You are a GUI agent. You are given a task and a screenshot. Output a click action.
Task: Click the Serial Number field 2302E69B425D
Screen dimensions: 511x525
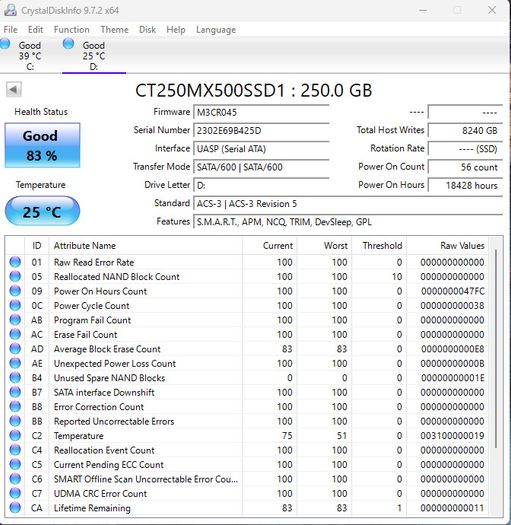pyautogui.click(x=261, y=130)
